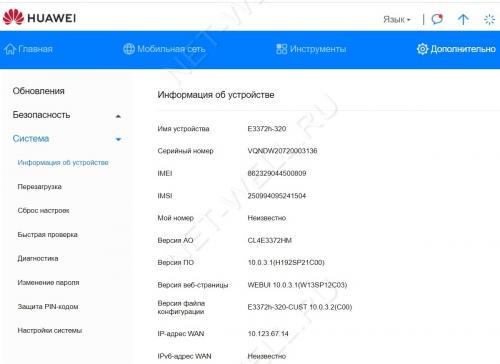Screen dimensions: 500x364
Task: Click the Версия АО label
Action: click(175, 240)
